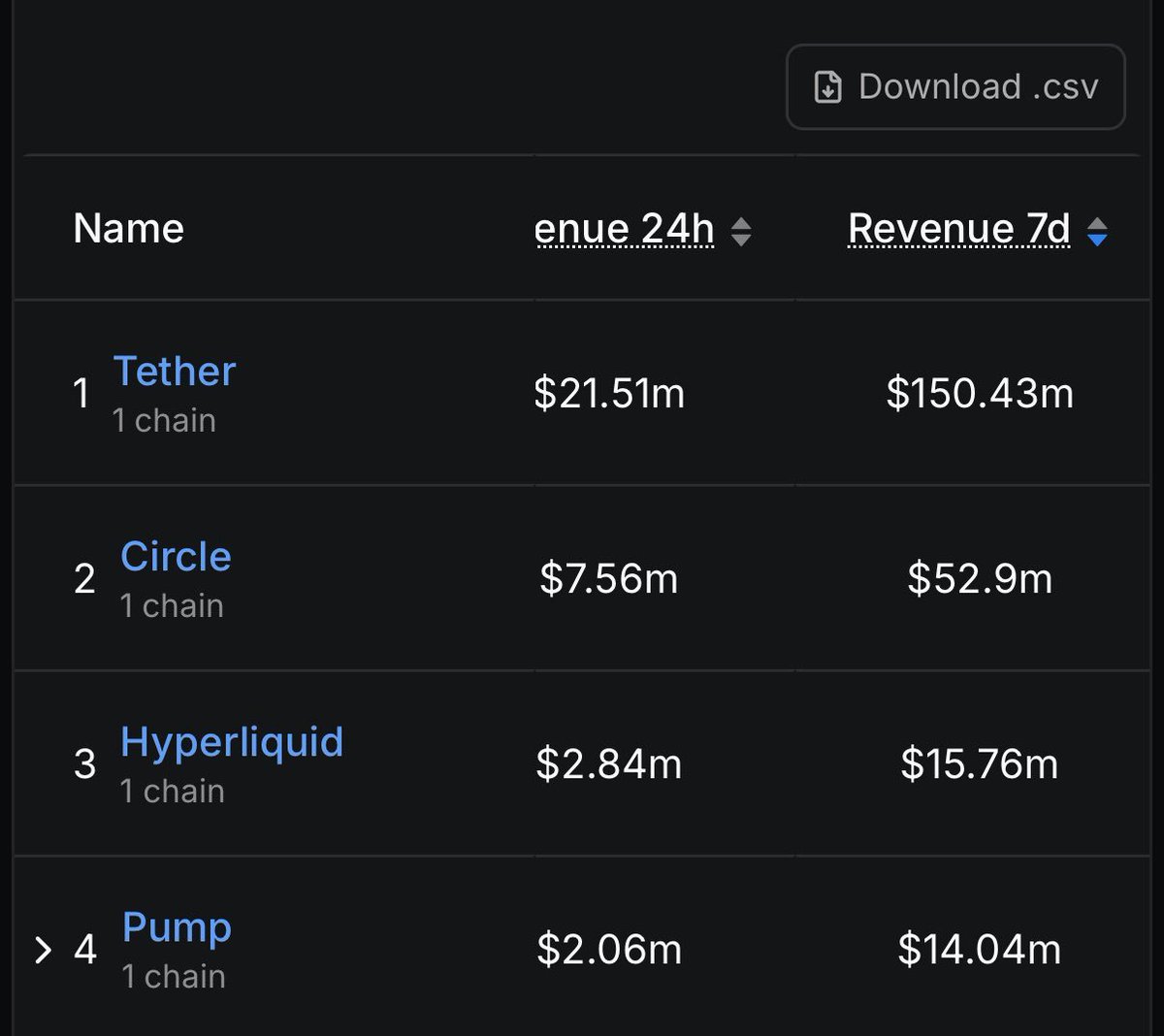Expand the Pump row chevron

pyautogui.click(x=43, y=950)
